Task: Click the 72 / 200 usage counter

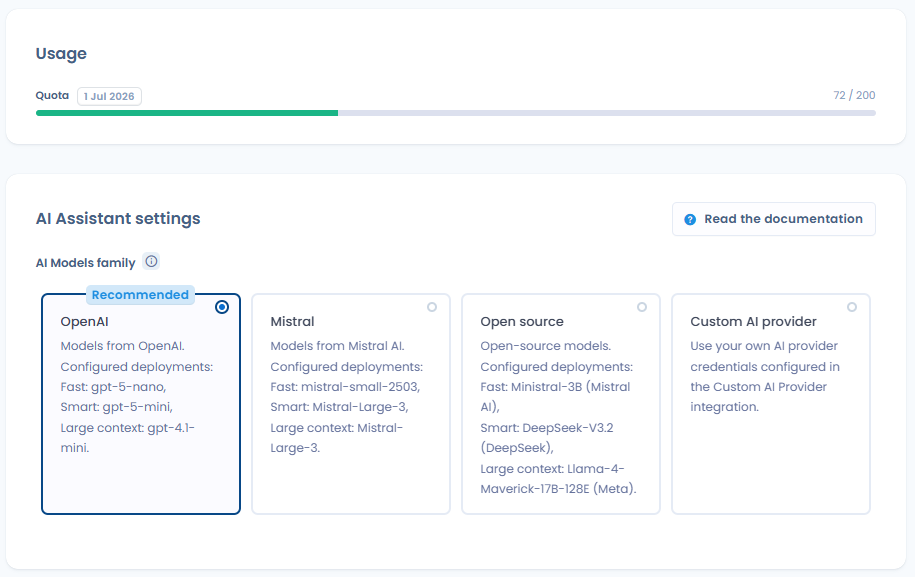Action: tap(854, 95)
